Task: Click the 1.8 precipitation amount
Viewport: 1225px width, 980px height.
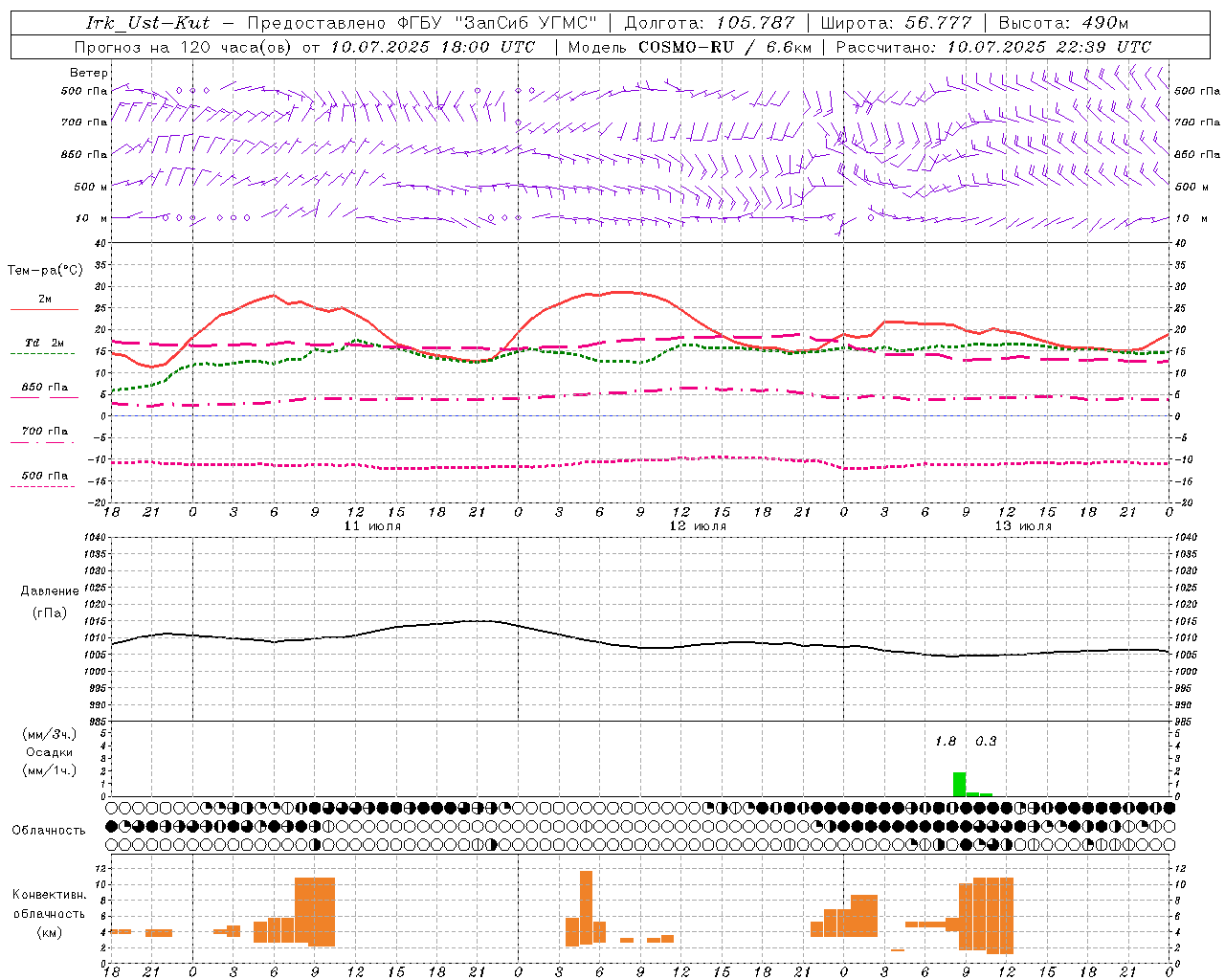Action: coord(946,742)
